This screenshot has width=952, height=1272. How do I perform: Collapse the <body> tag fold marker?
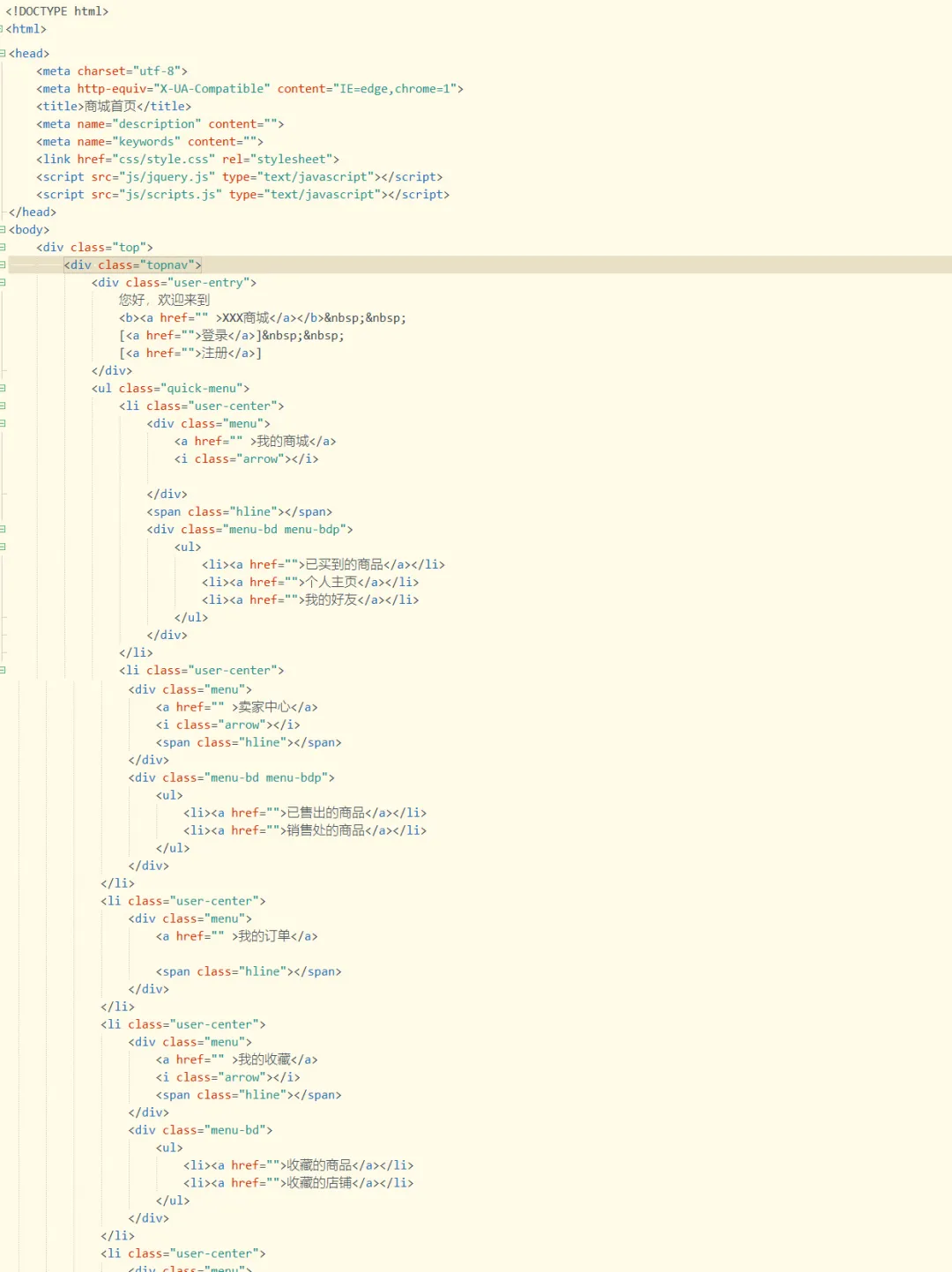(x=3, y=230)
